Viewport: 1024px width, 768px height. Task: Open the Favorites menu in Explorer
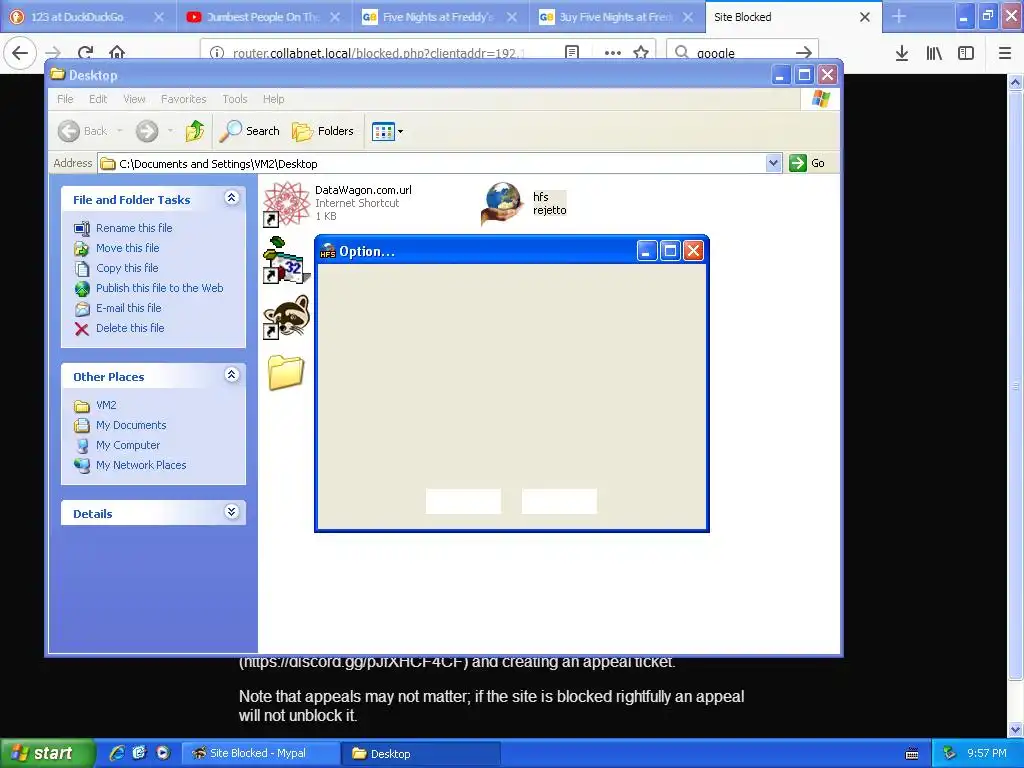tap(184, 99)
